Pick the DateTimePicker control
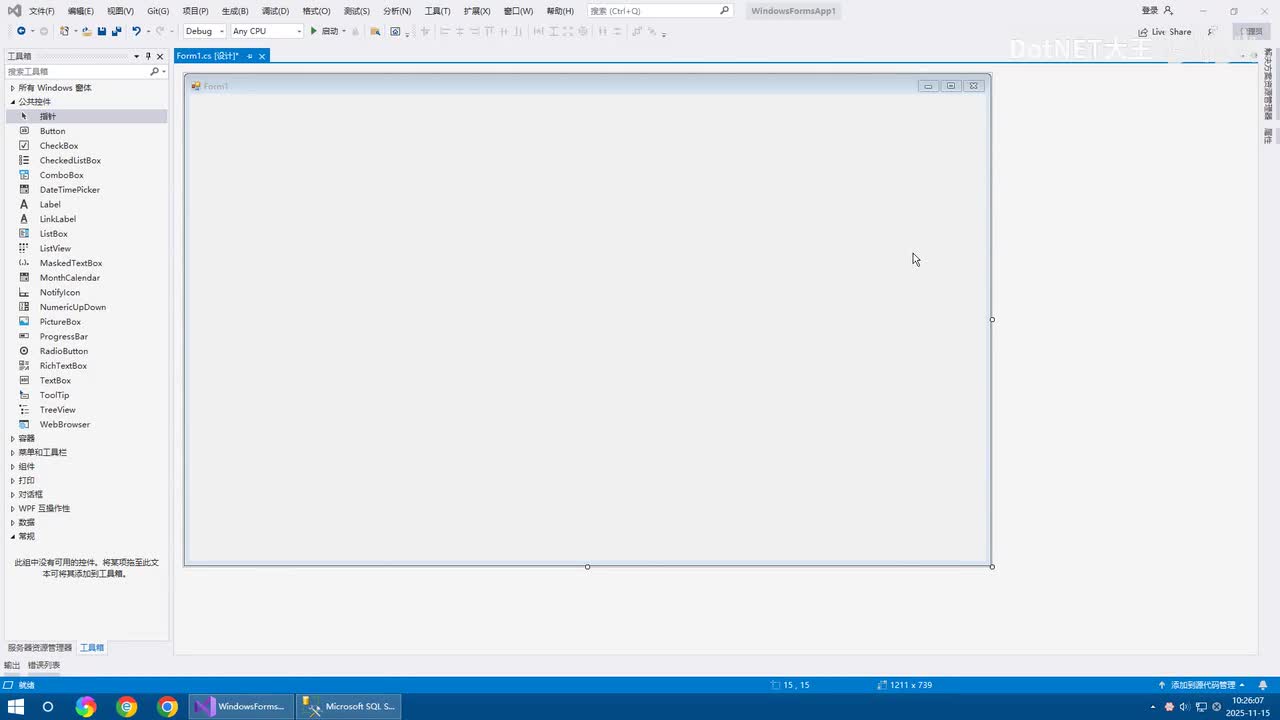This screenshot has width=1280, height=720. pyautogui.click(x=86, y=190)
